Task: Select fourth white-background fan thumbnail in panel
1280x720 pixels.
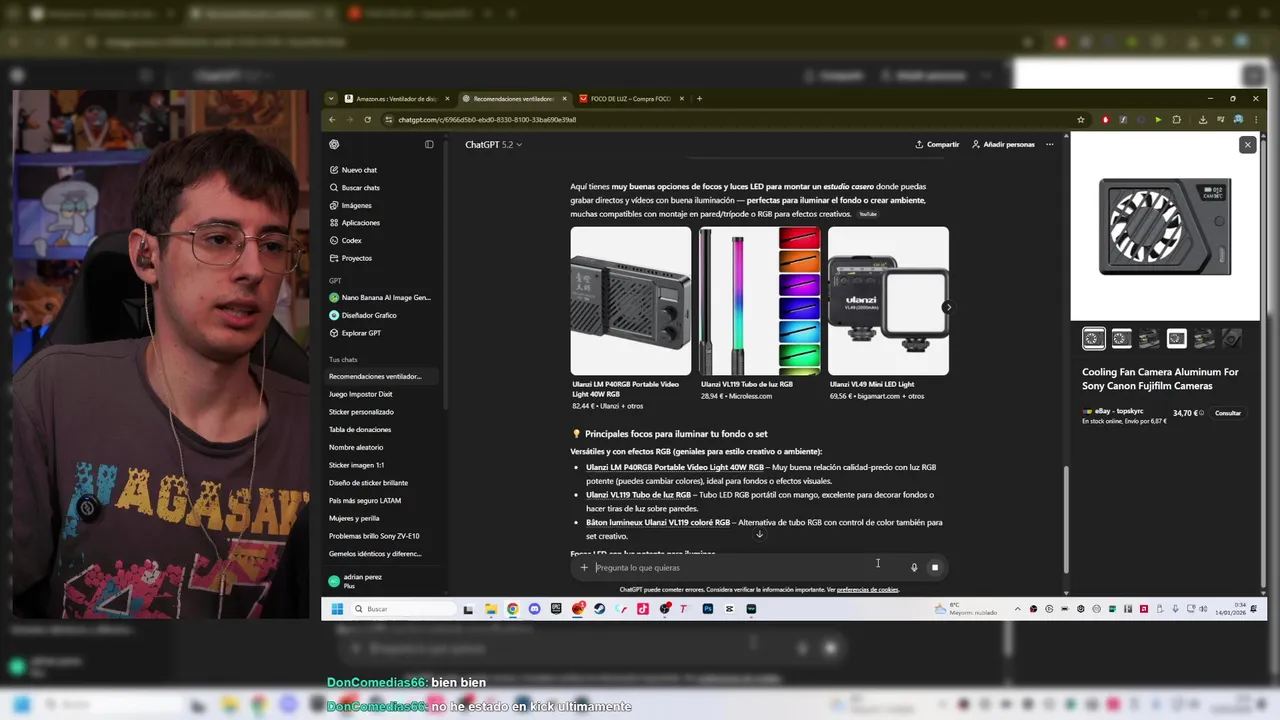Action: [x=1176, y=339]
